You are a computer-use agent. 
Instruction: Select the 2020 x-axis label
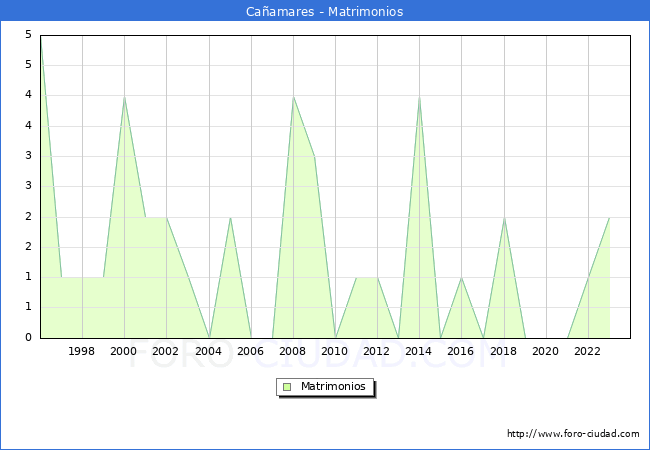click(545, 351)
